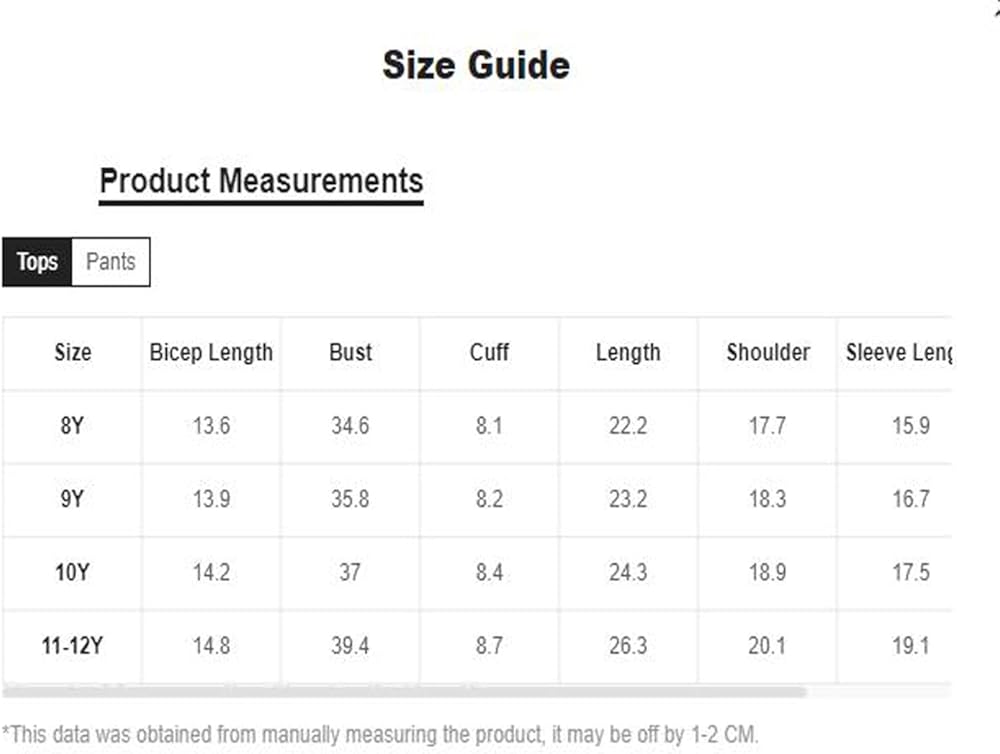The width and height of the screenshot is (1000, 754).
Task: Click the Product Measurements heading
Action: click(261, 182)
